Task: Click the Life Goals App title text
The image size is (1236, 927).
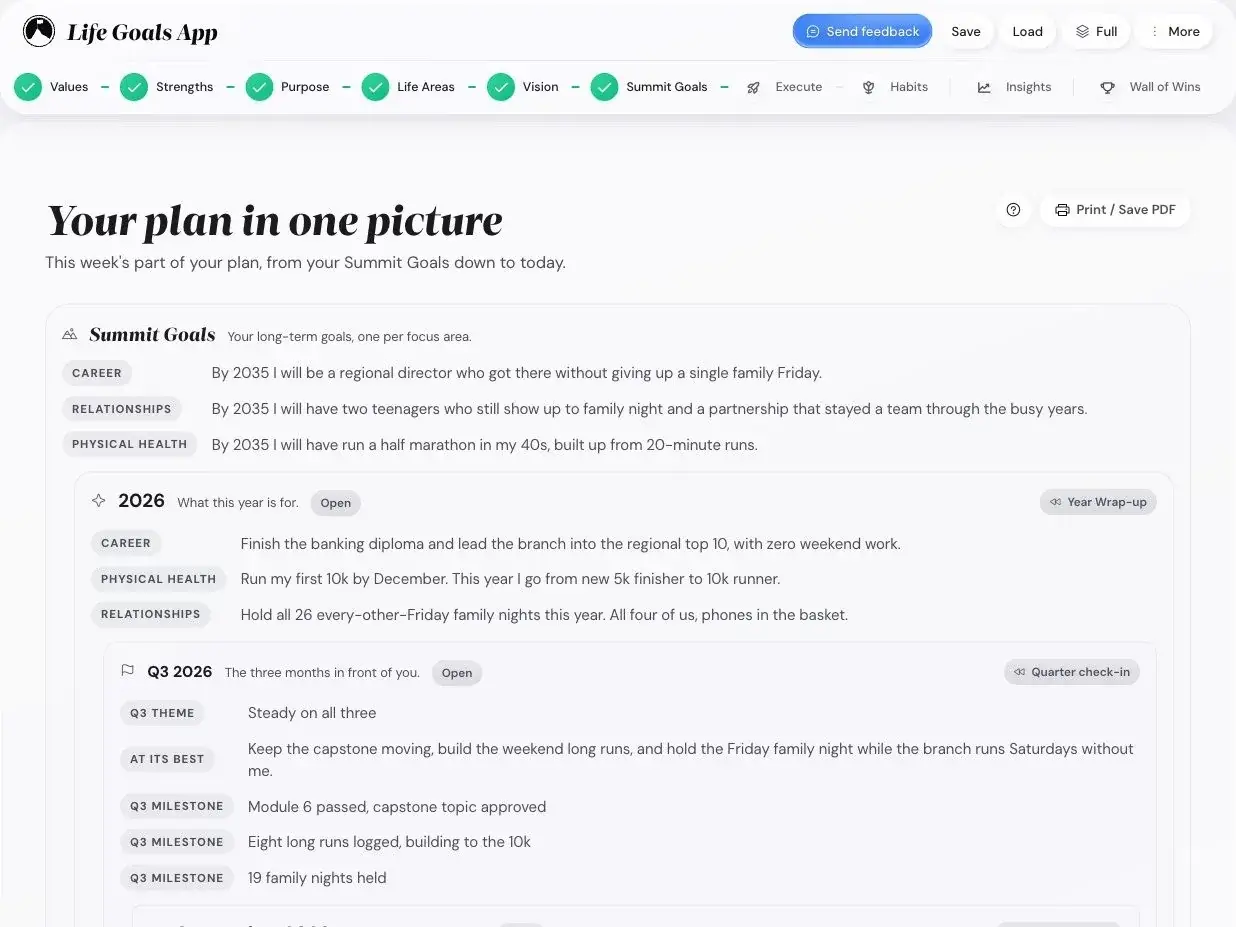Action: [x=142, y=32]
